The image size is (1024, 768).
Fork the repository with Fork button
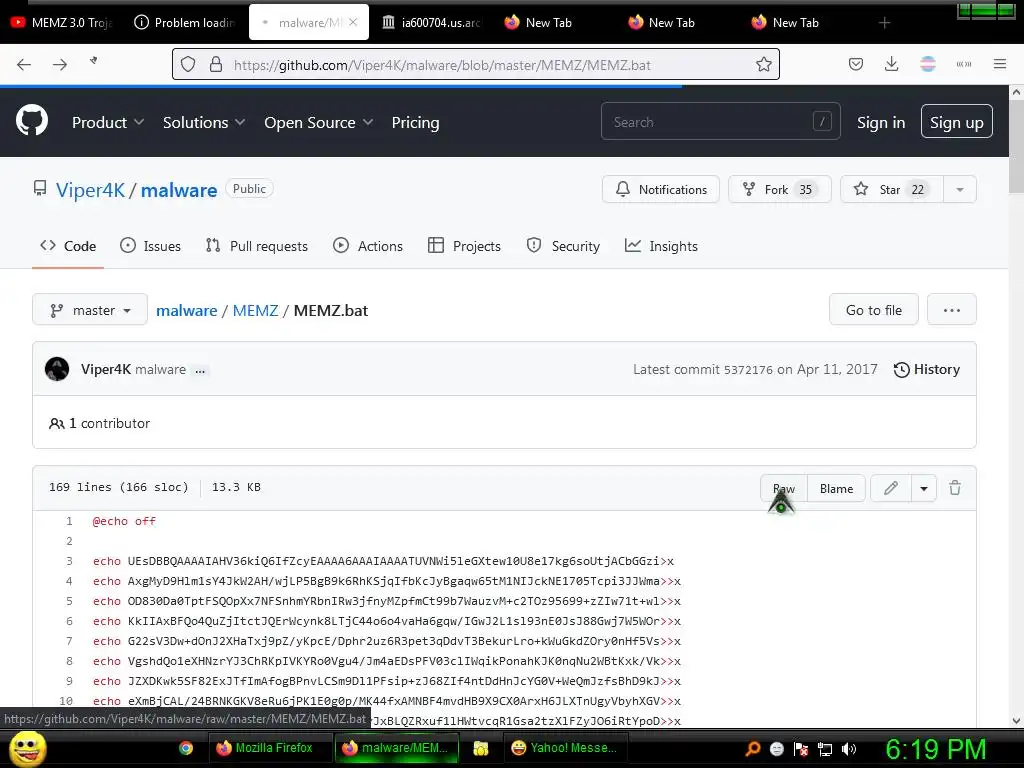[780, 189]
